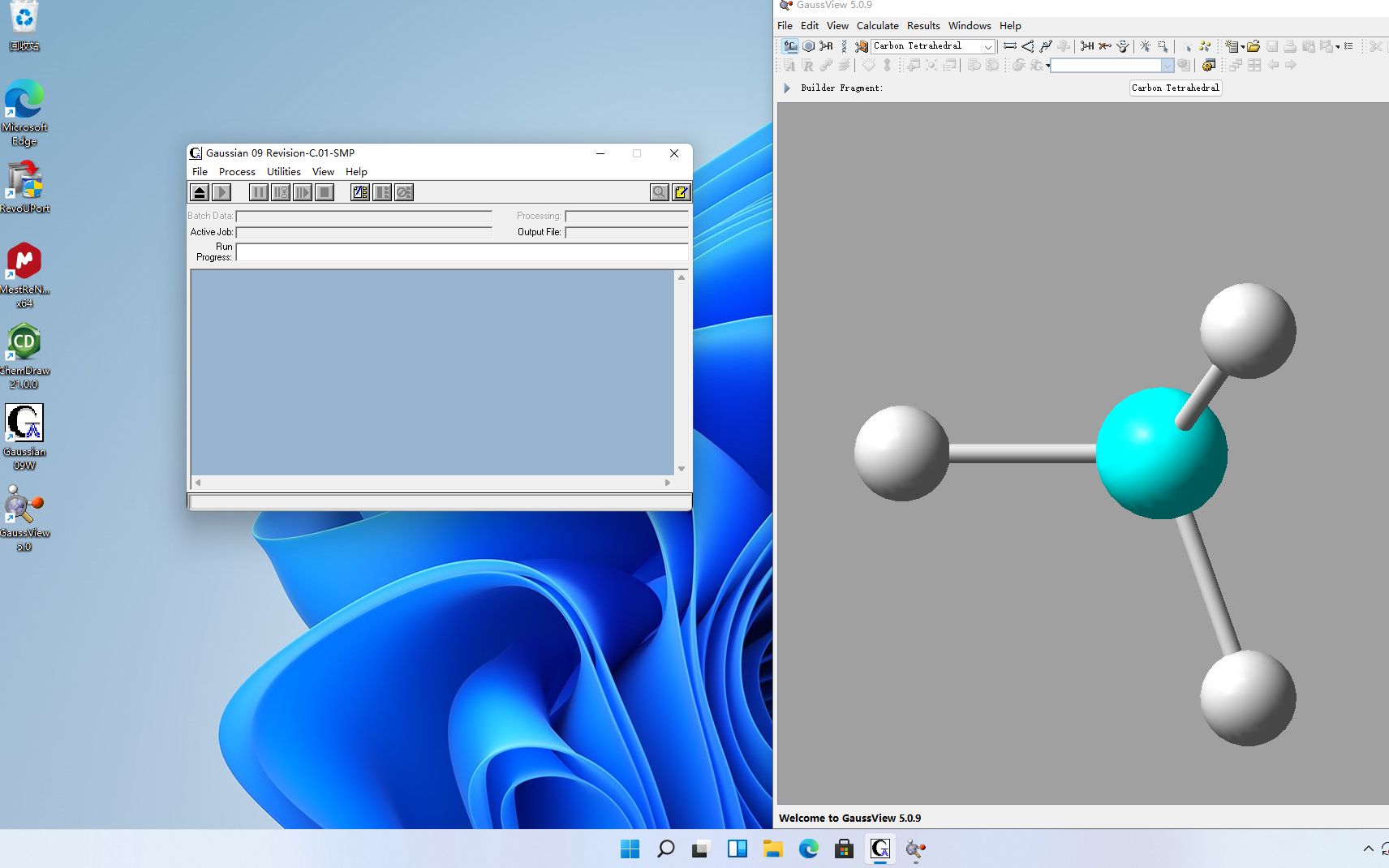
Task: Click the pause button in Gaussian 09 toolbar
Action: pos(258,192)
